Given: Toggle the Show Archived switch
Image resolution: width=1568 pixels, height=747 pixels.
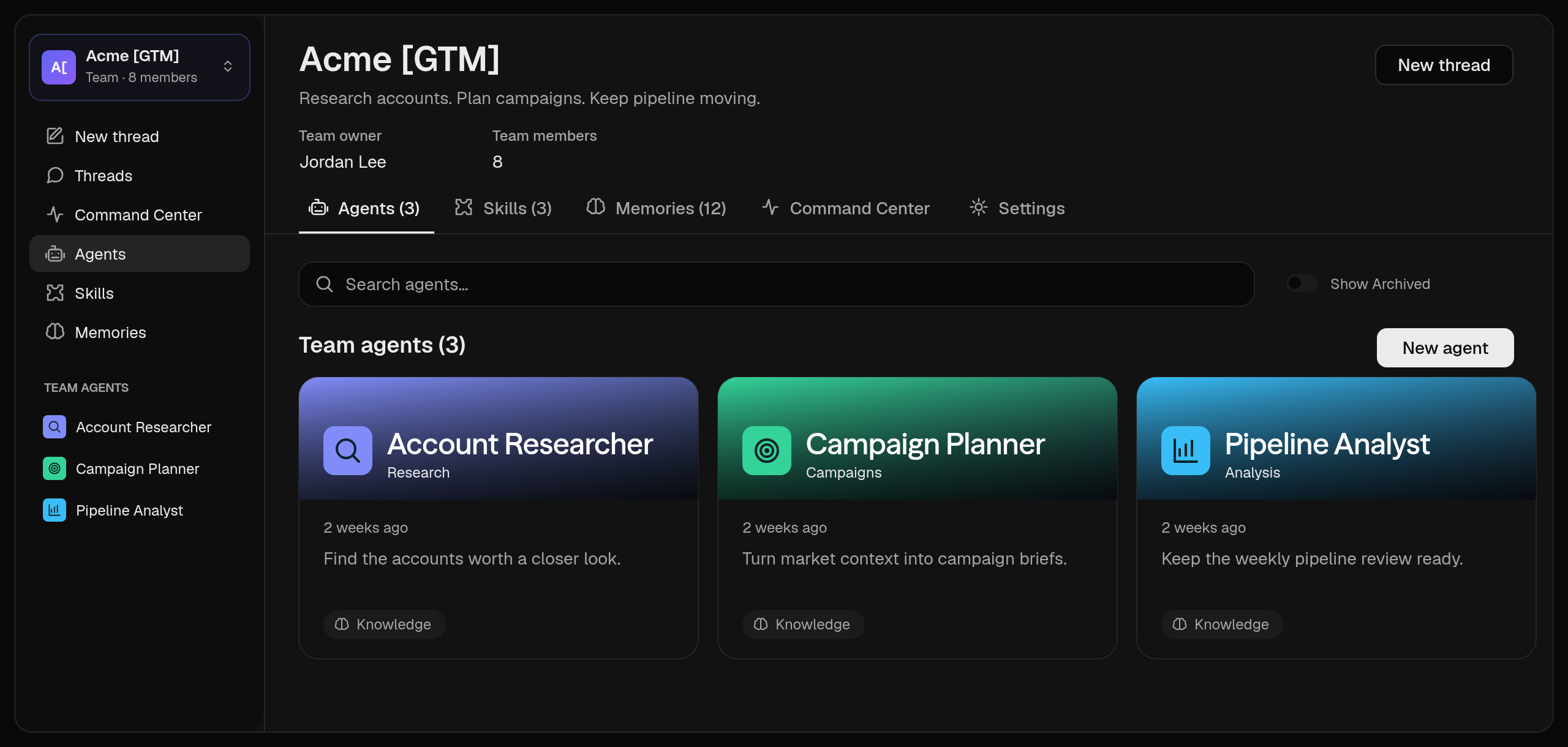Looking at the screenshot, I should (x=1302, y=283).
